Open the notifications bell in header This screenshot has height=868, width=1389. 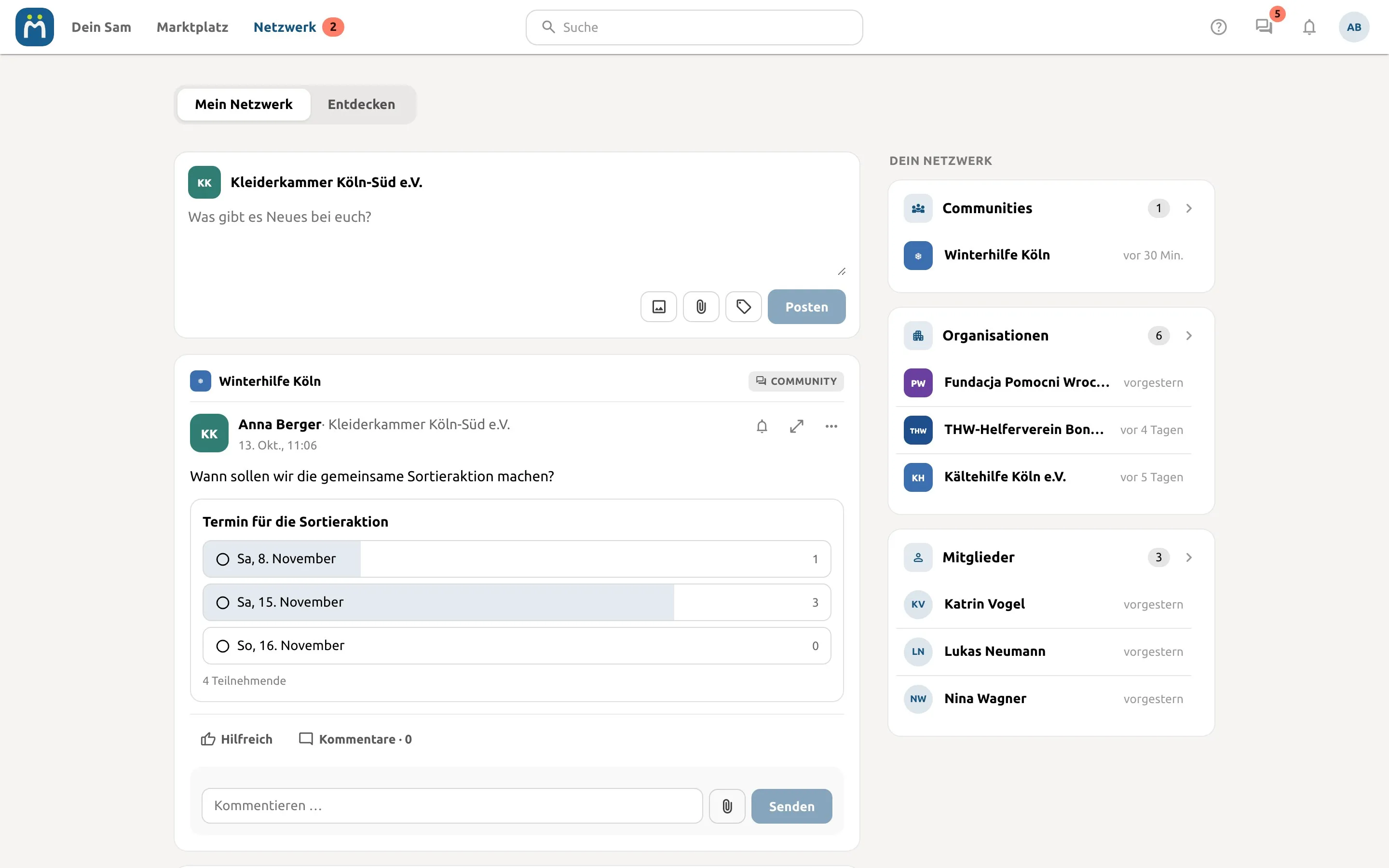(1308, 27)
